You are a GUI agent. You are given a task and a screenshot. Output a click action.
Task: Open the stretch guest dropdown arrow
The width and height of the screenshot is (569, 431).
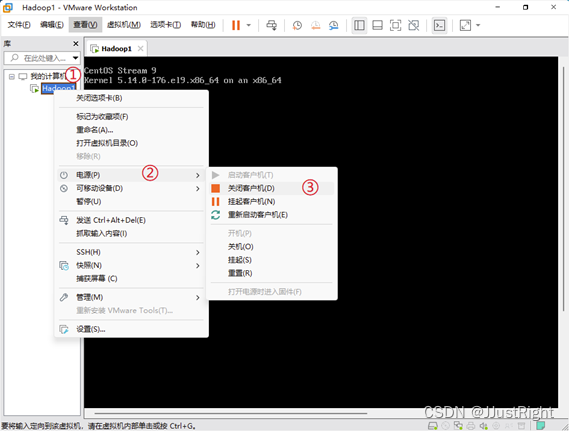(478, 25)
